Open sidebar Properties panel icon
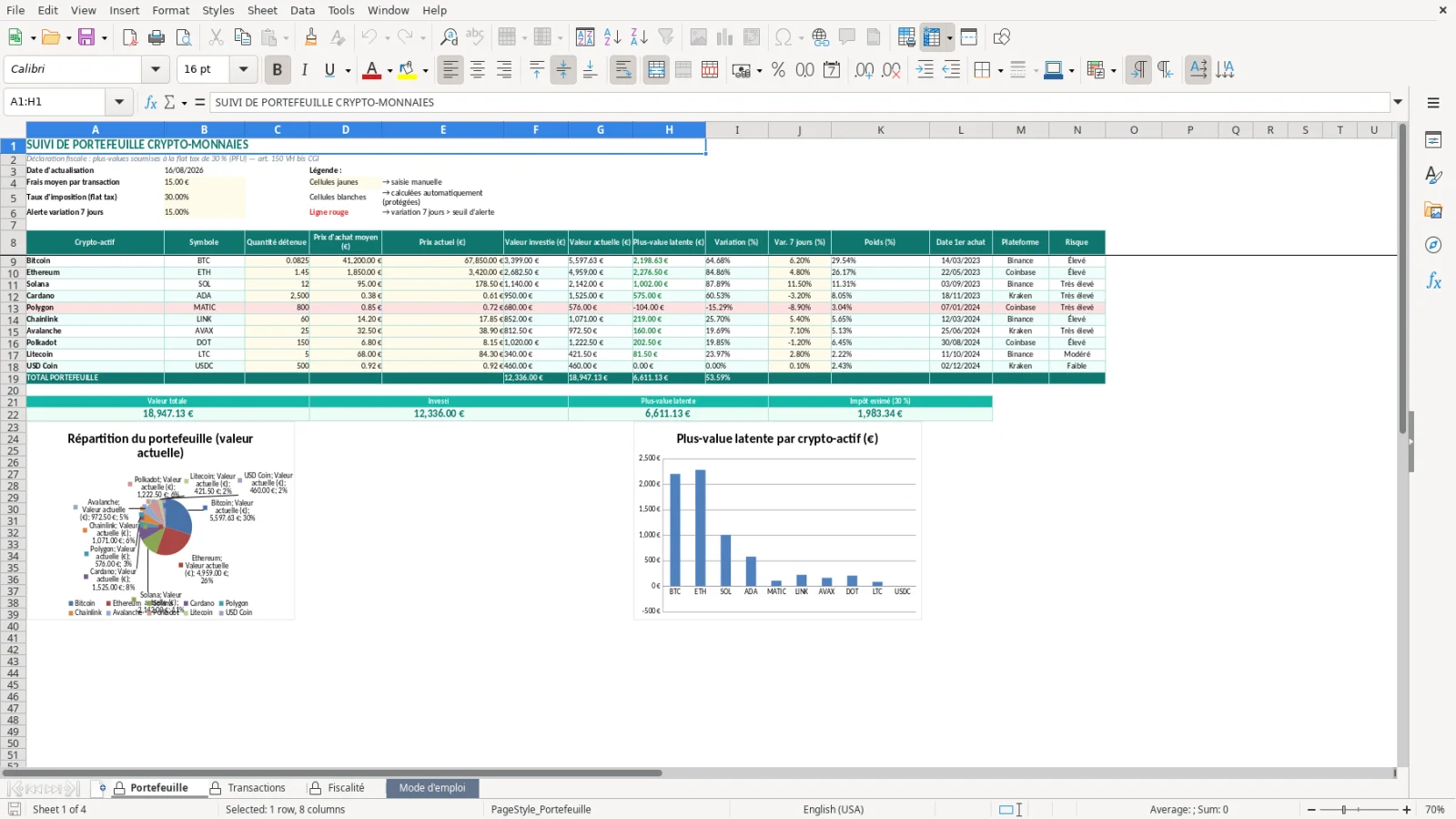The width and height of the screenshot is (1456, 819). pos(1433,140)
